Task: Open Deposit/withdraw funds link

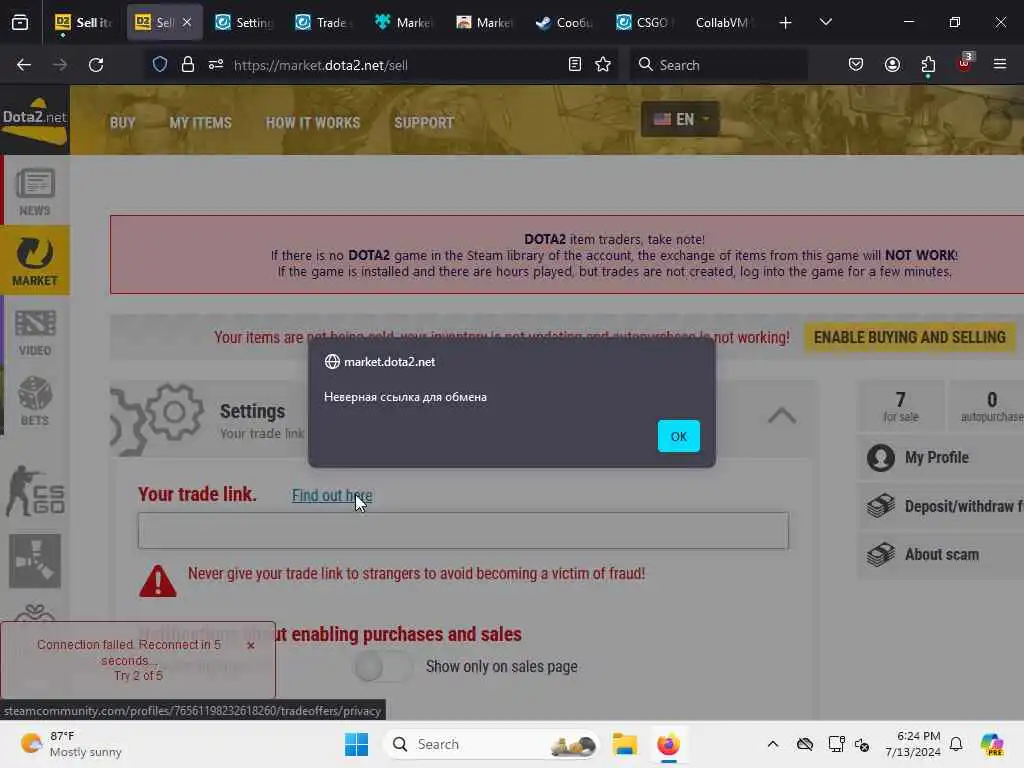Action: tap(940, 506)
